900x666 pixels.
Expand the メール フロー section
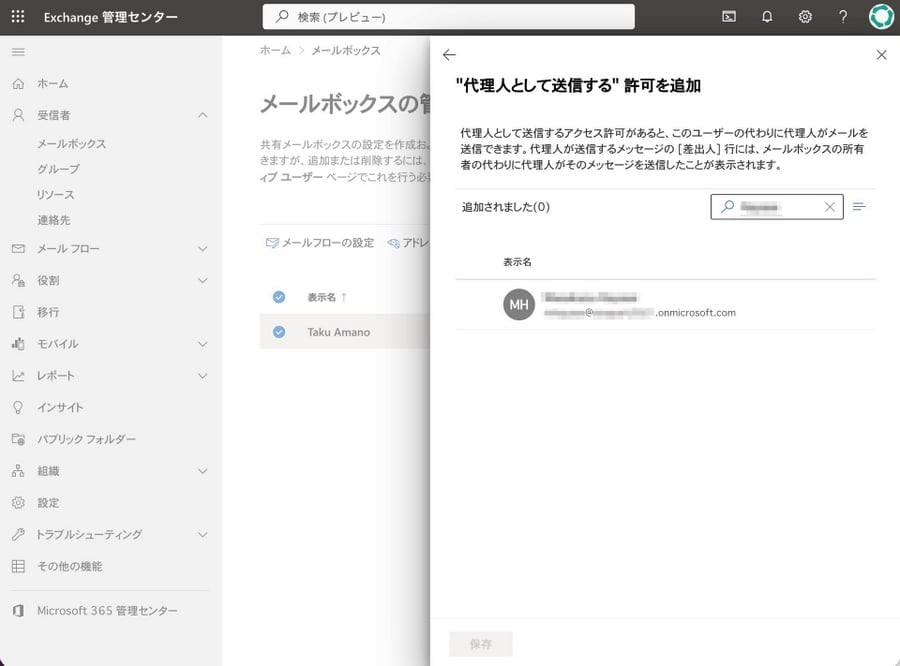(203, 249)
